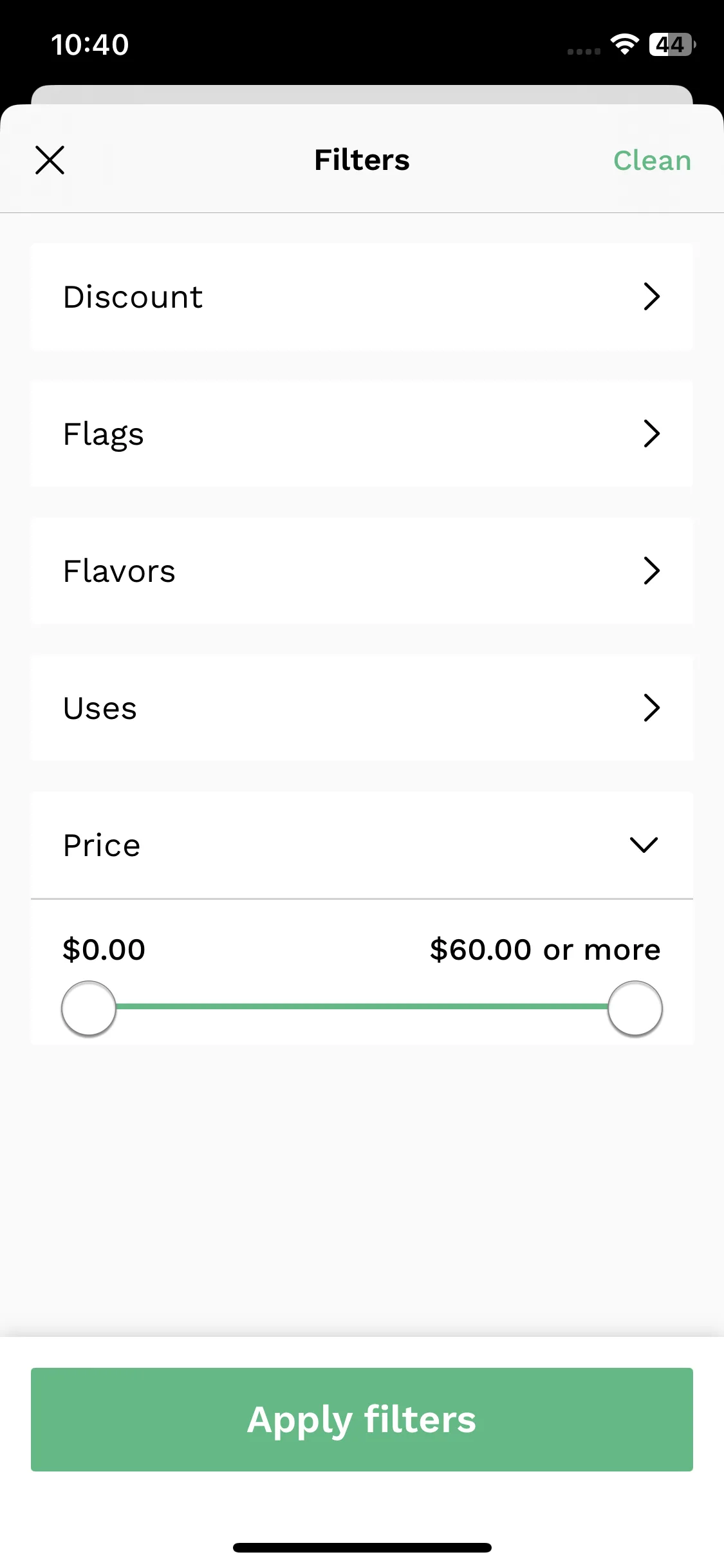Click the maximum price slider handle
Viewport: 724px width, 1568px height.
[x=635, y=1008]
